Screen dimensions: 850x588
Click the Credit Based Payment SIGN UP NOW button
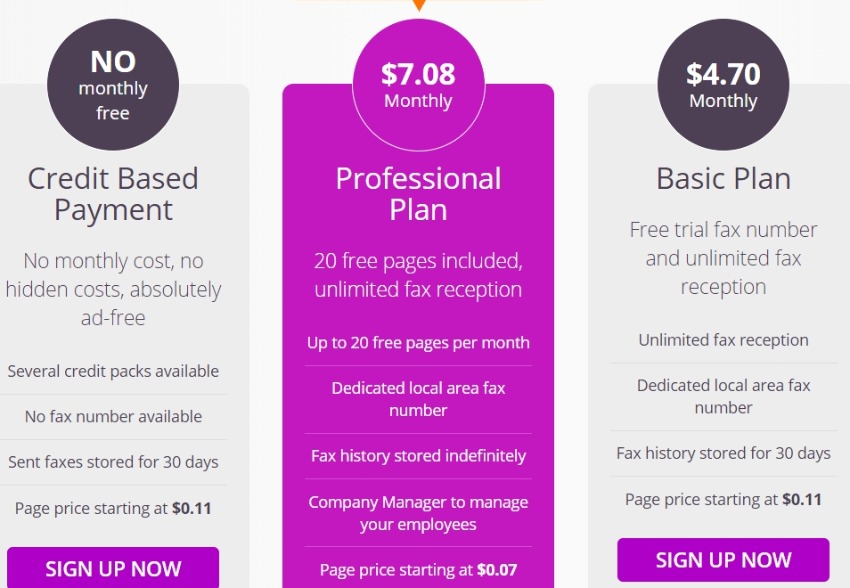click(x=113, y=567)
